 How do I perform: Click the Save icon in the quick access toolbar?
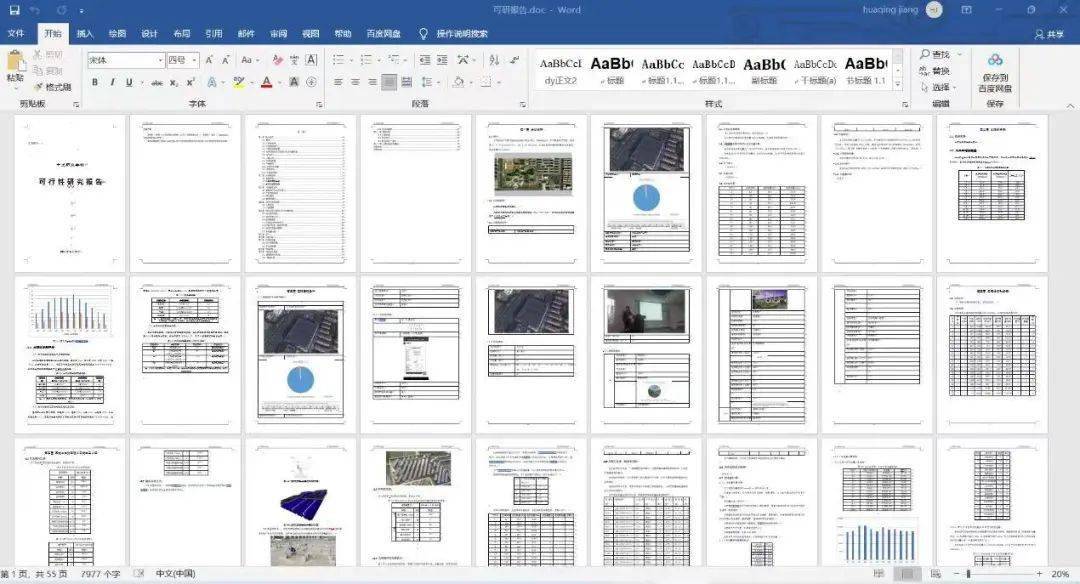[14, 10]
